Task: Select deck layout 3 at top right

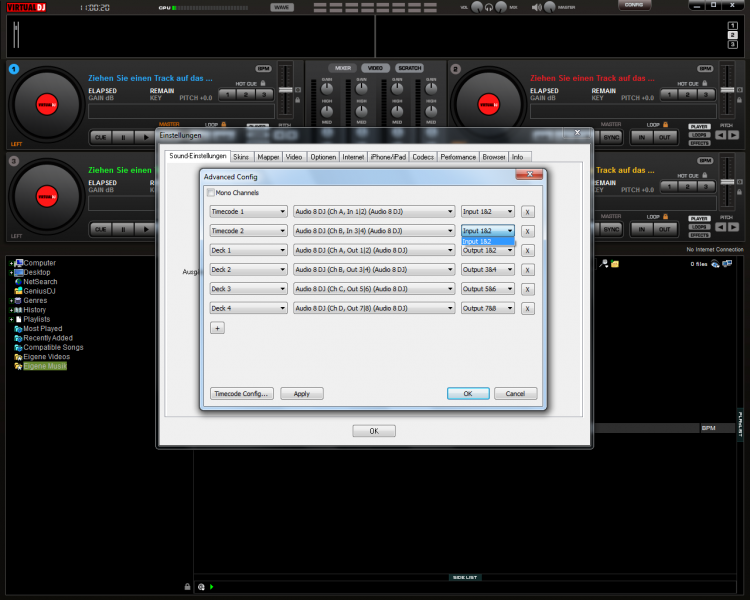Action: 732,44
